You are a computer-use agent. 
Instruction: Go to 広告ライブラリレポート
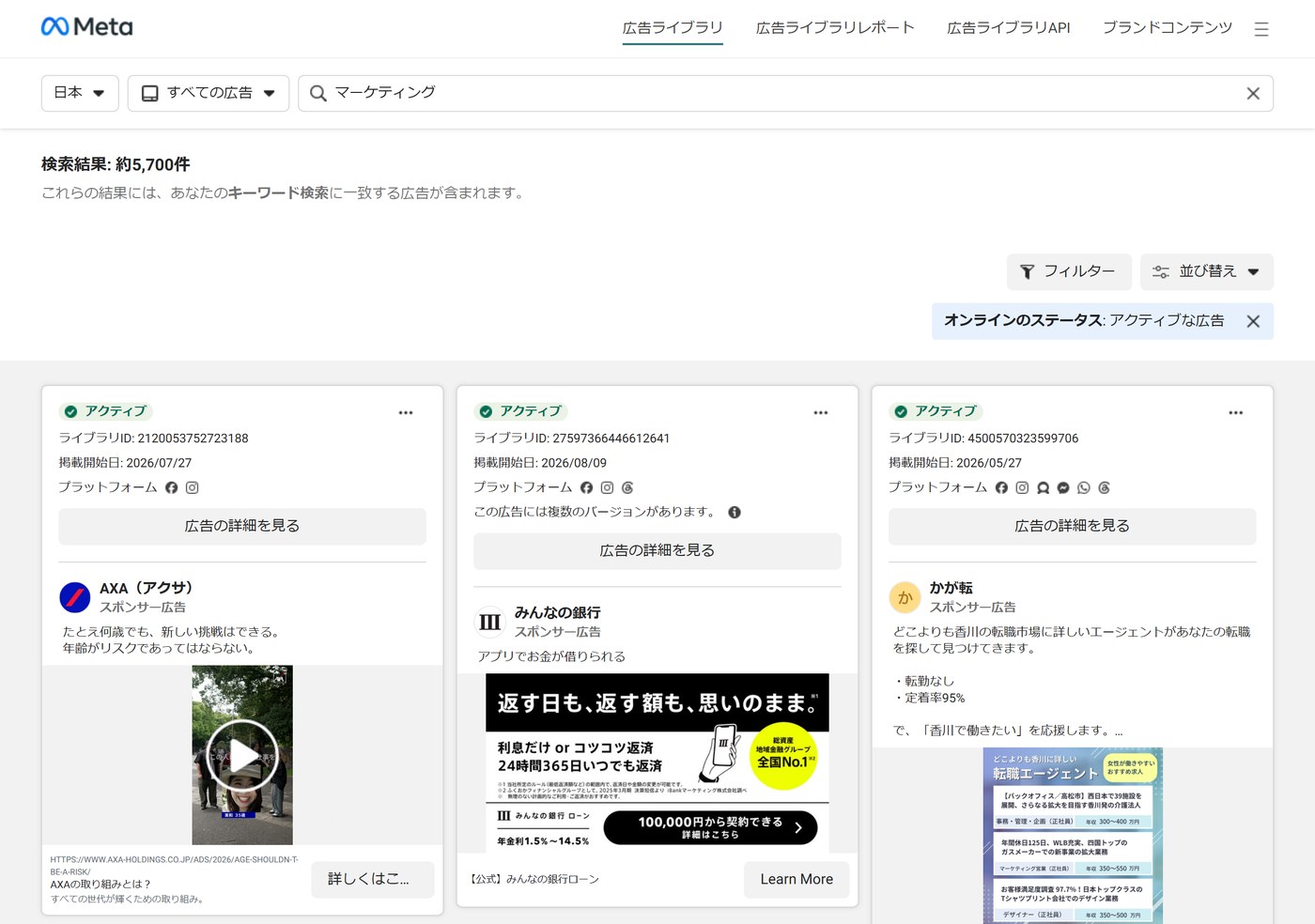point(835,28)
